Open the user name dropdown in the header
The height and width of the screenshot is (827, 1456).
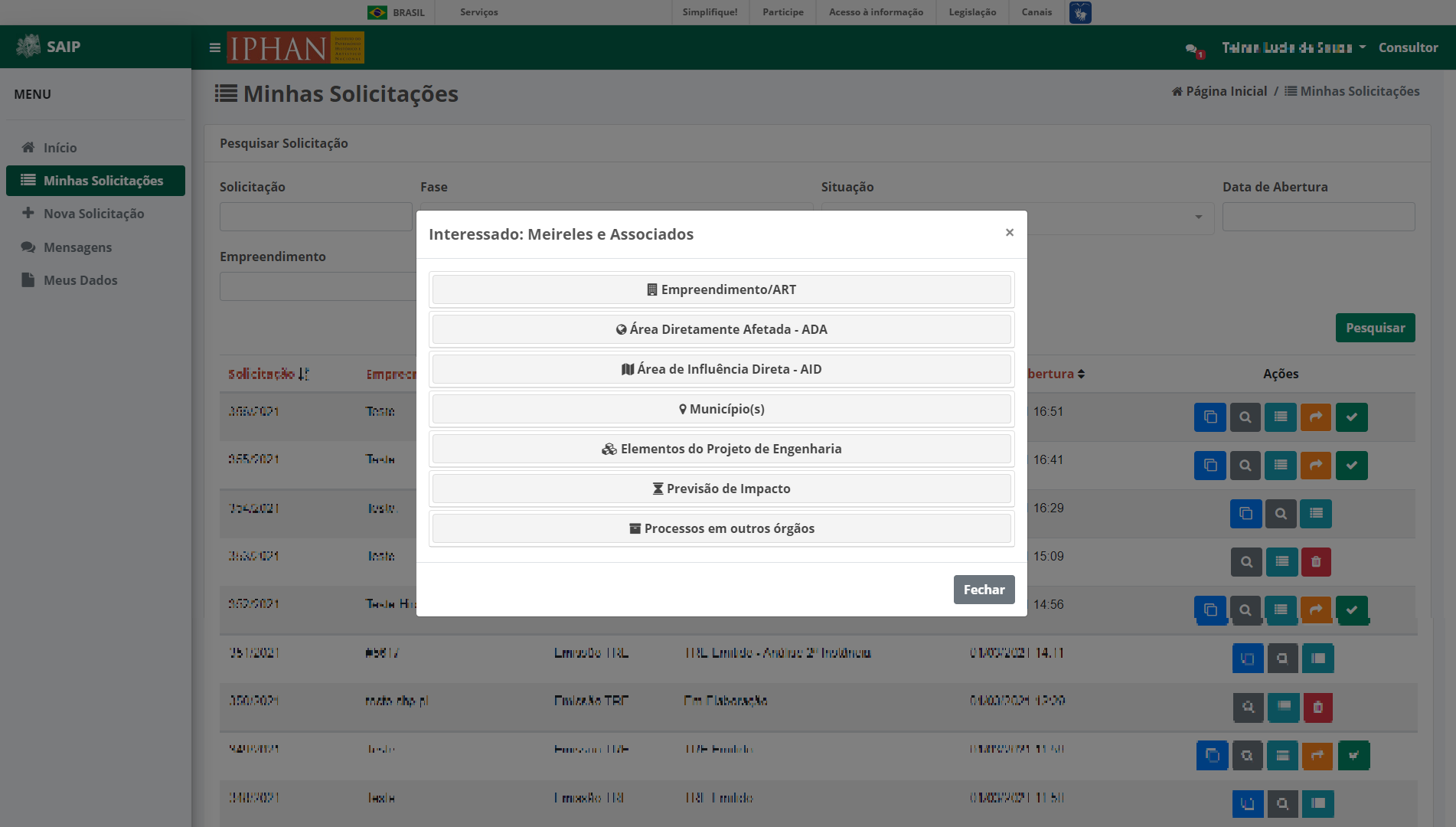point(1294,47)
